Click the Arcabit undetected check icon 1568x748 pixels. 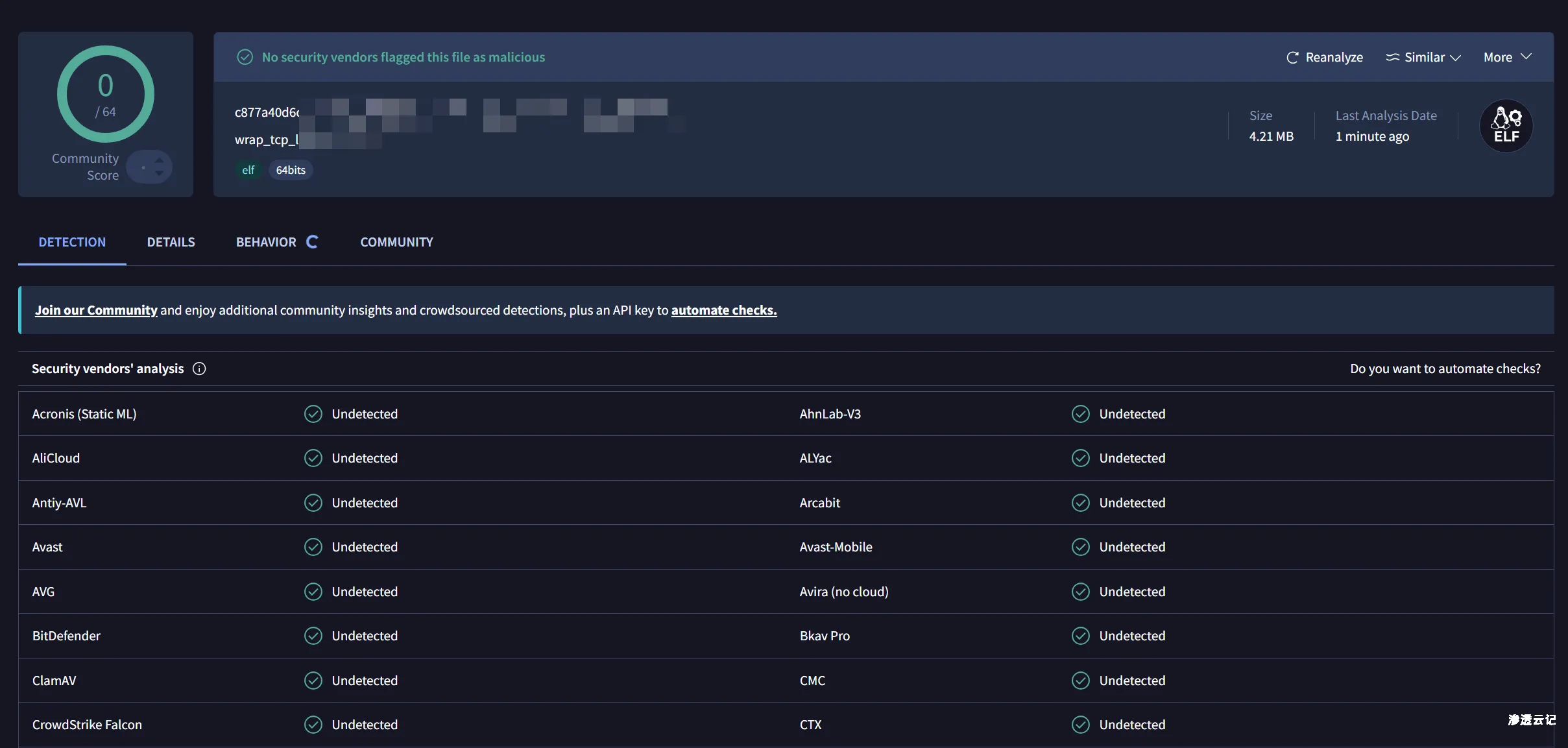1081,503
